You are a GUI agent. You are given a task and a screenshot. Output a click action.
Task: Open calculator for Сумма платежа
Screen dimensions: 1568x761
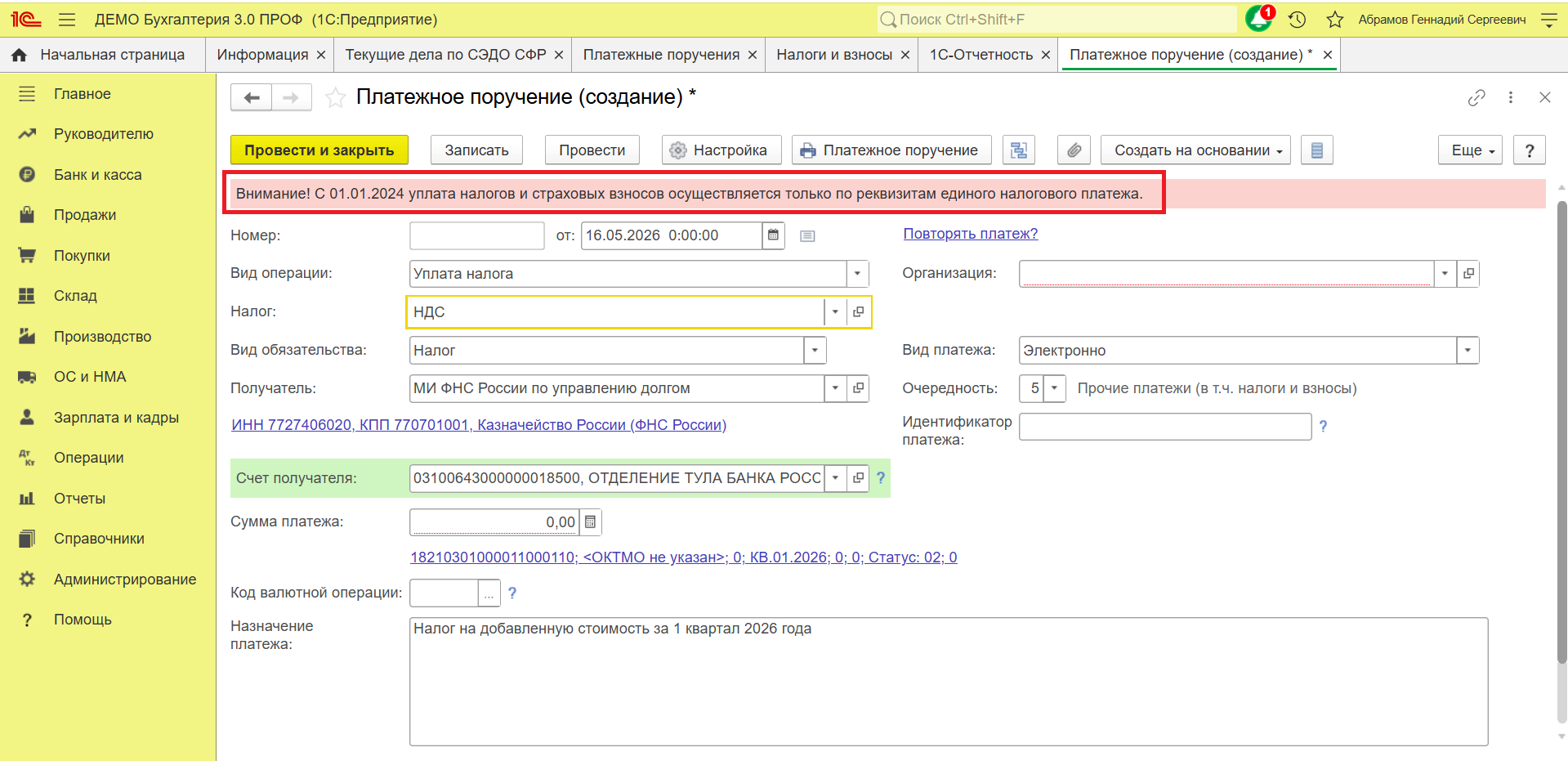pyautogui.click(x=590, y=522)
